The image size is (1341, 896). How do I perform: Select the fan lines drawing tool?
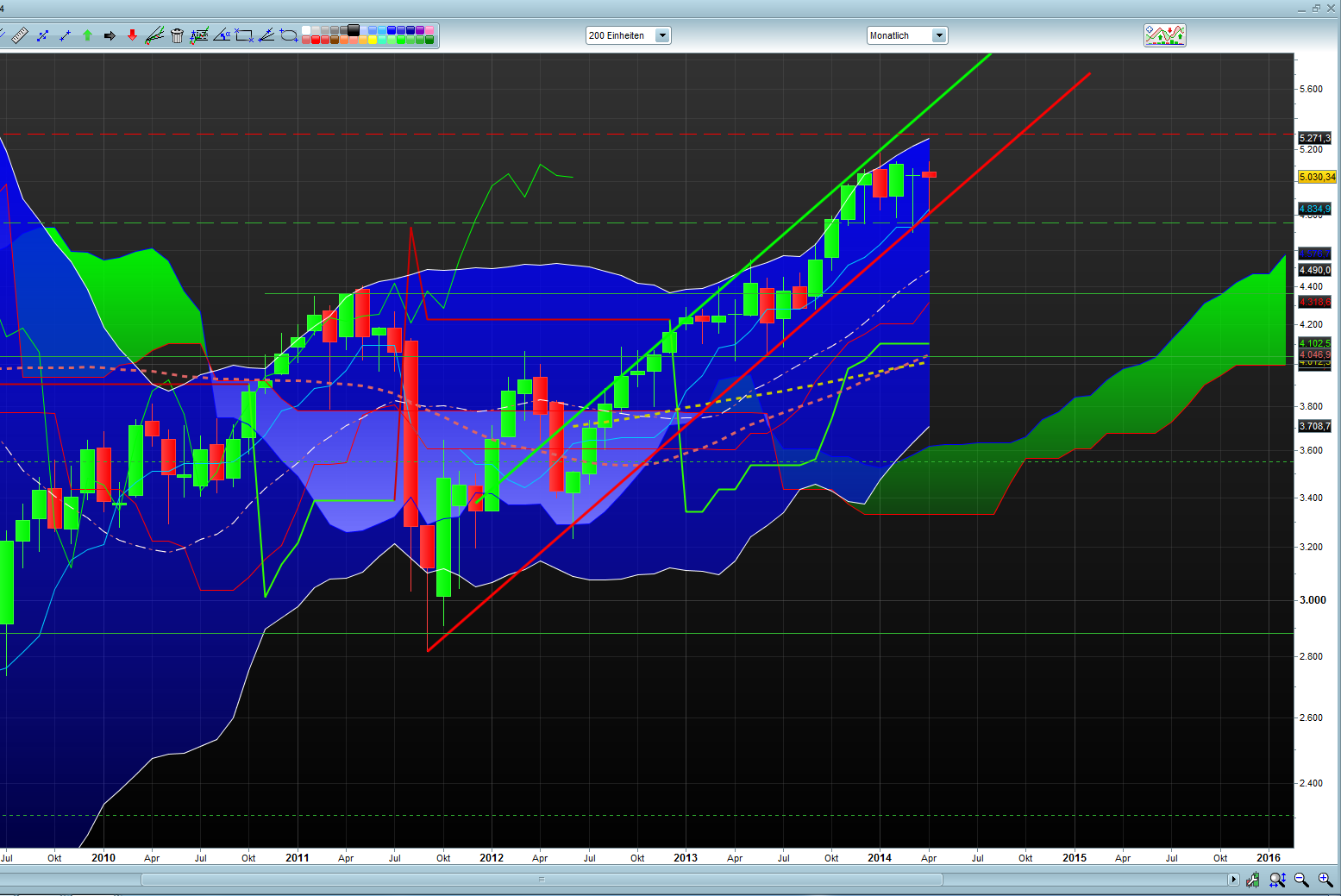(x=267, y=35)
